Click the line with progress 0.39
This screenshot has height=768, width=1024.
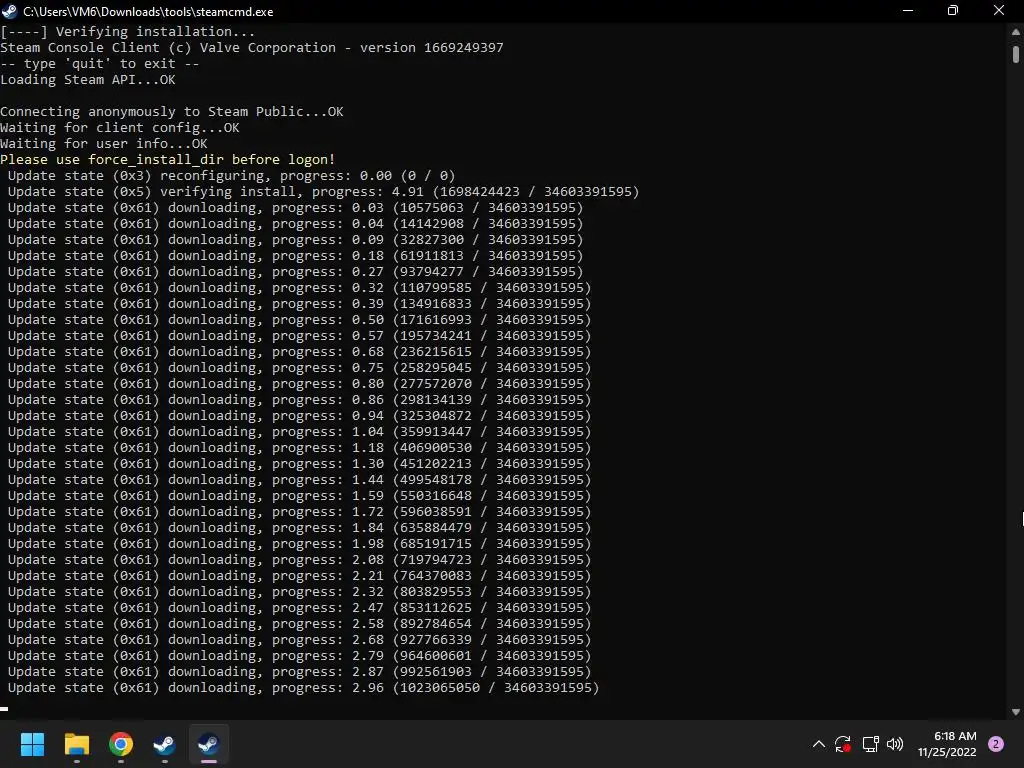pyautogui.click(x=299, y=304)
